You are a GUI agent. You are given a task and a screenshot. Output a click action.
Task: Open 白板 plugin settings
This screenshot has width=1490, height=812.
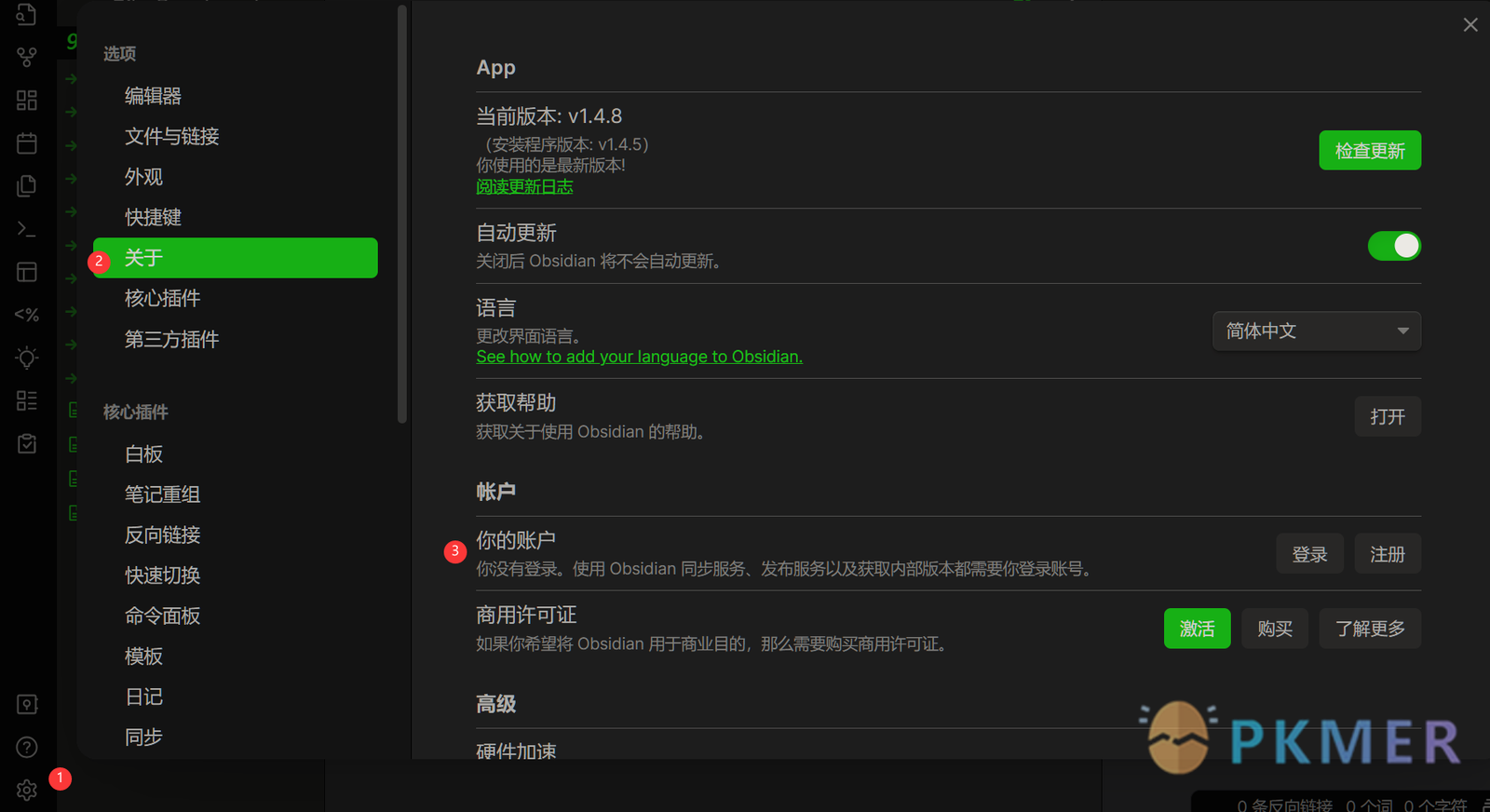pos(236,454)
